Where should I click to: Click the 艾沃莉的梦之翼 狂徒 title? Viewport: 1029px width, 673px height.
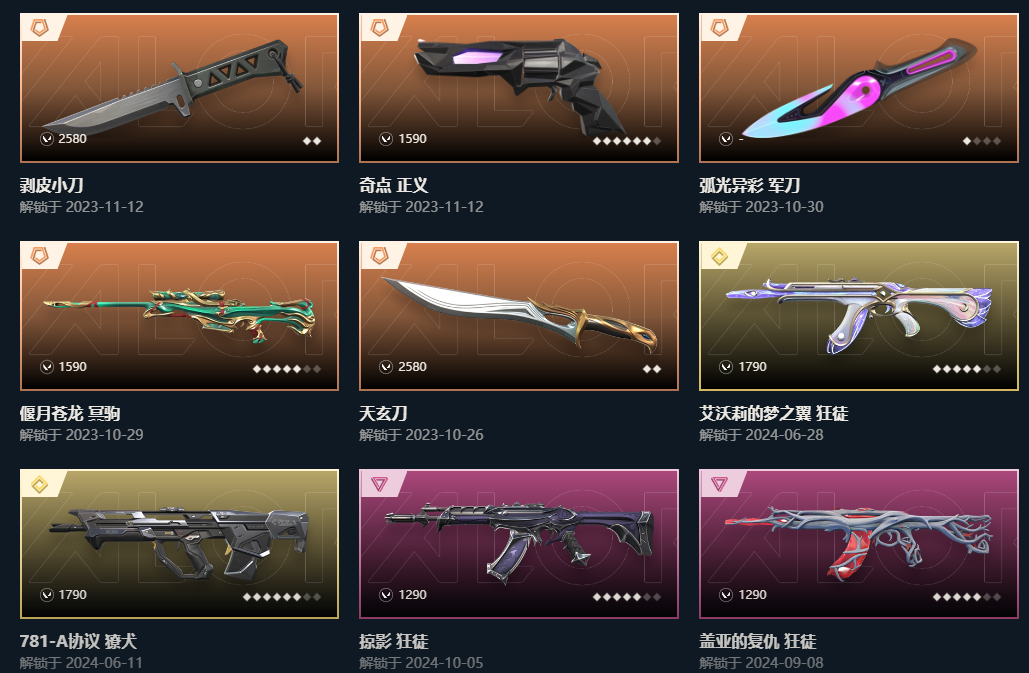(774, 413)
